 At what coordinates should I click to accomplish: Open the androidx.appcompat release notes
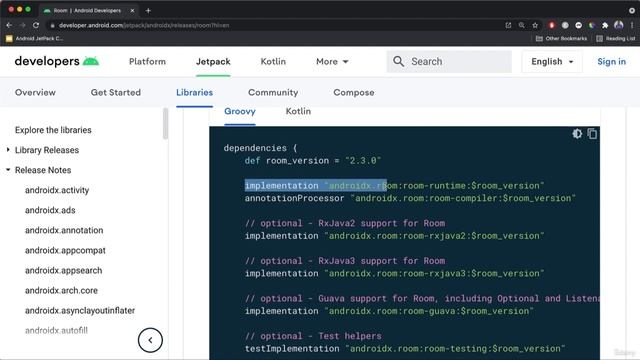(x=65, y=250)
